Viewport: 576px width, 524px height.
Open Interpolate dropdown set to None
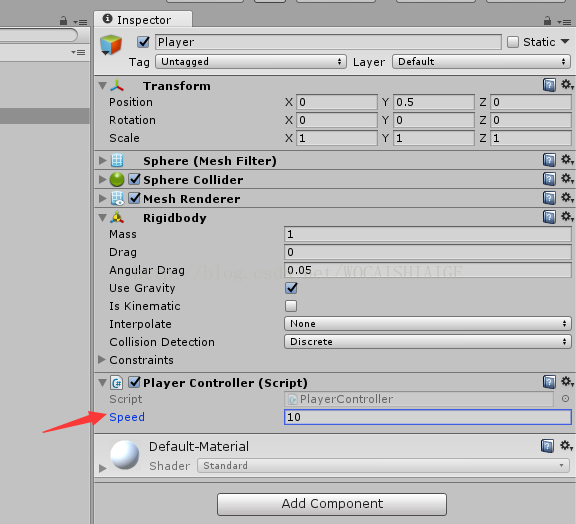(x=428, y=324)
